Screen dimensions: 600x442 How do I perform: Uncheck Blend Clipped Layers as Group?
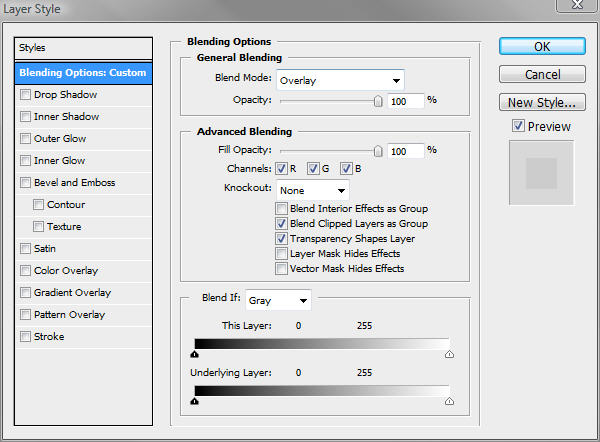281,223
